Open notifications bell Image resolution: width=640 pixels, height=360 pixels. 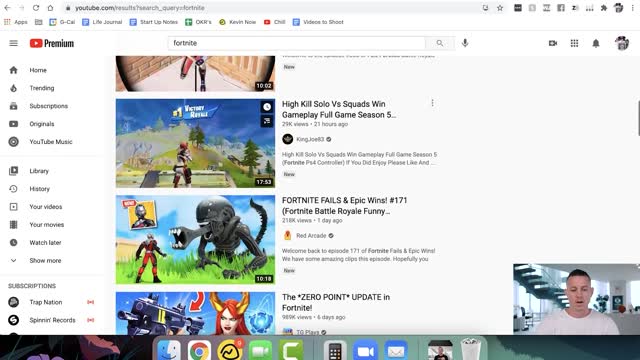click(596, 43)
